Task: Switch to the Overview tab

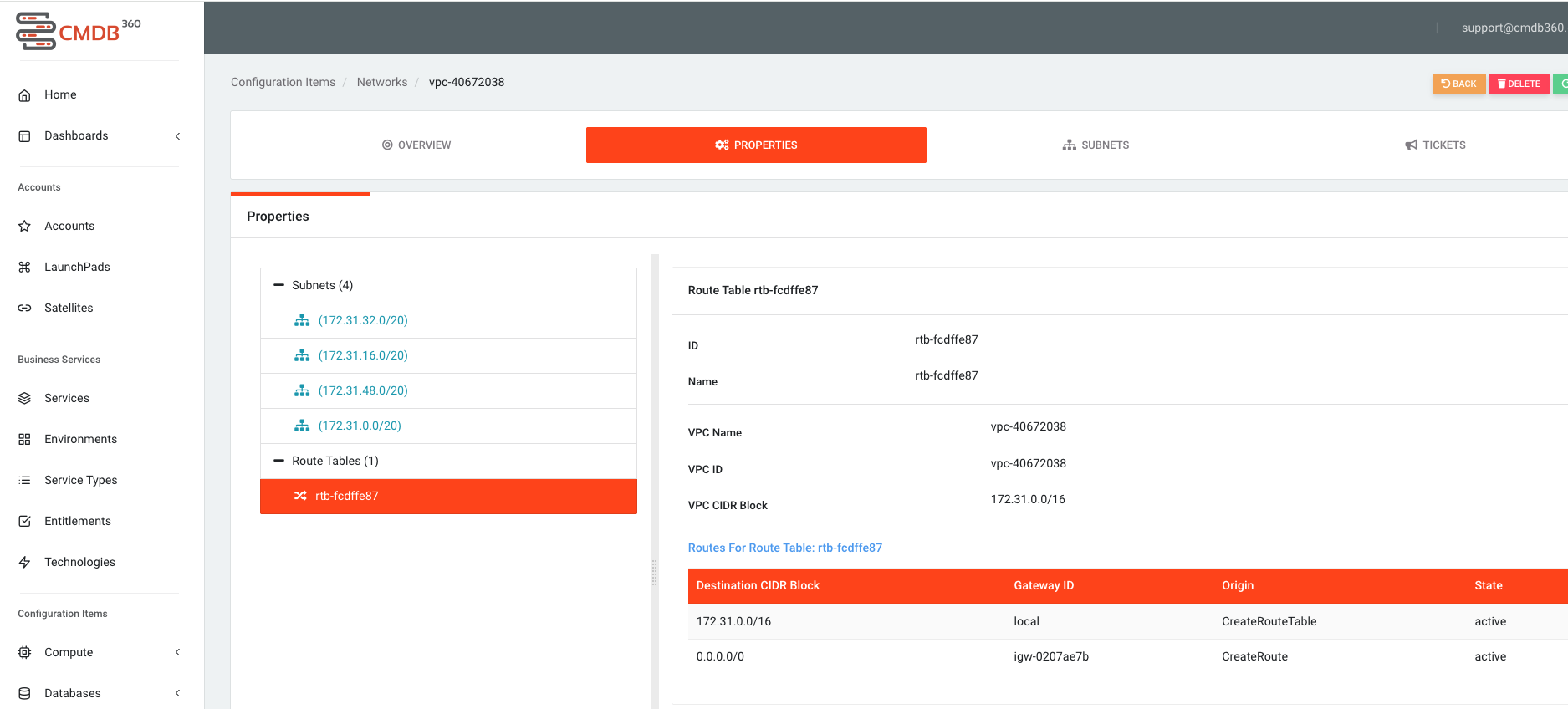Action: point(416,145)
